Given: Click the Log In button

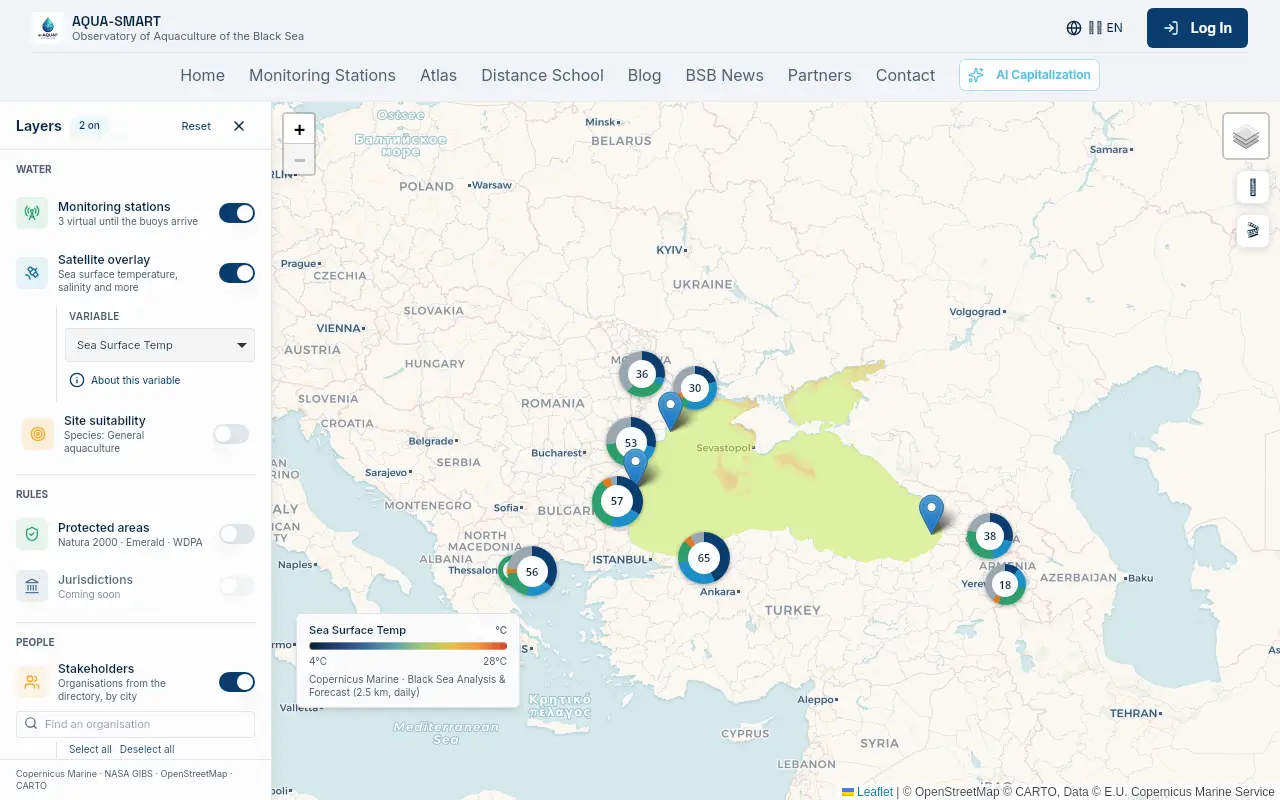Looking at the screenshot, I should point(1197,28).
